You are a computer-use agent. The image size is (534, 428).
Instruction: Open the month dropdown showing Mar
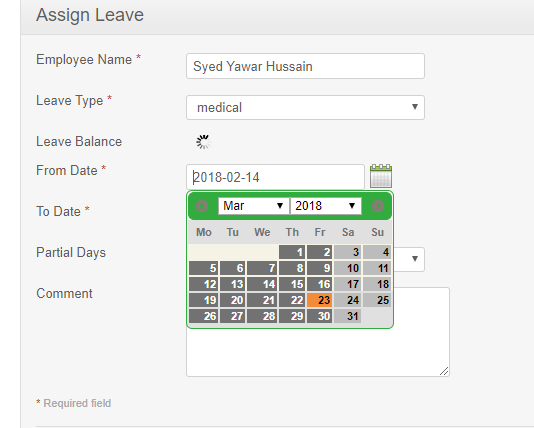coord(253,206)
